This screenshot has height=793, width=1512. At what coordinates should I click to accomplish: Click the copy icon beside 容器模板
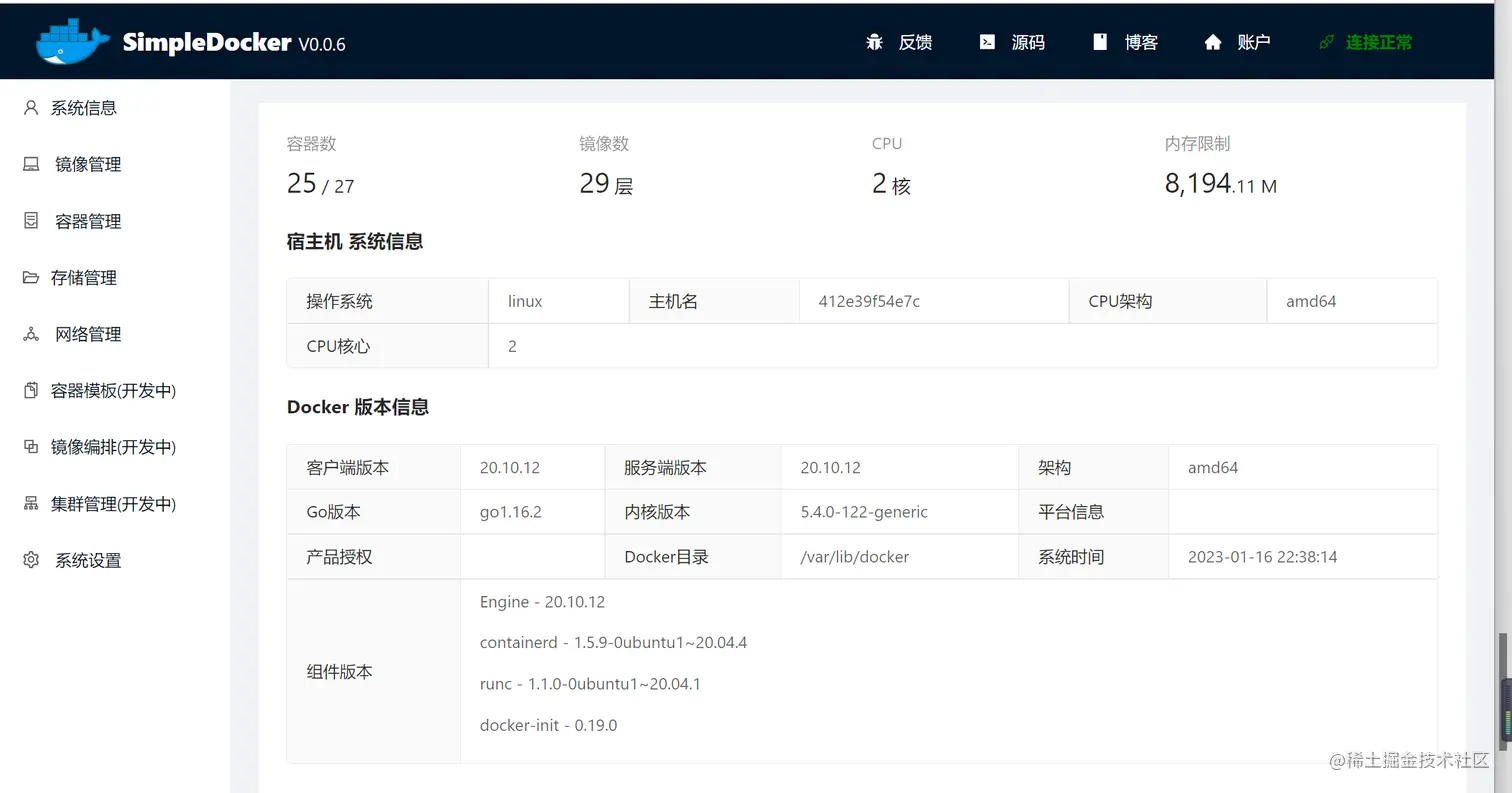pyautogui.click(x=31, y=390)
